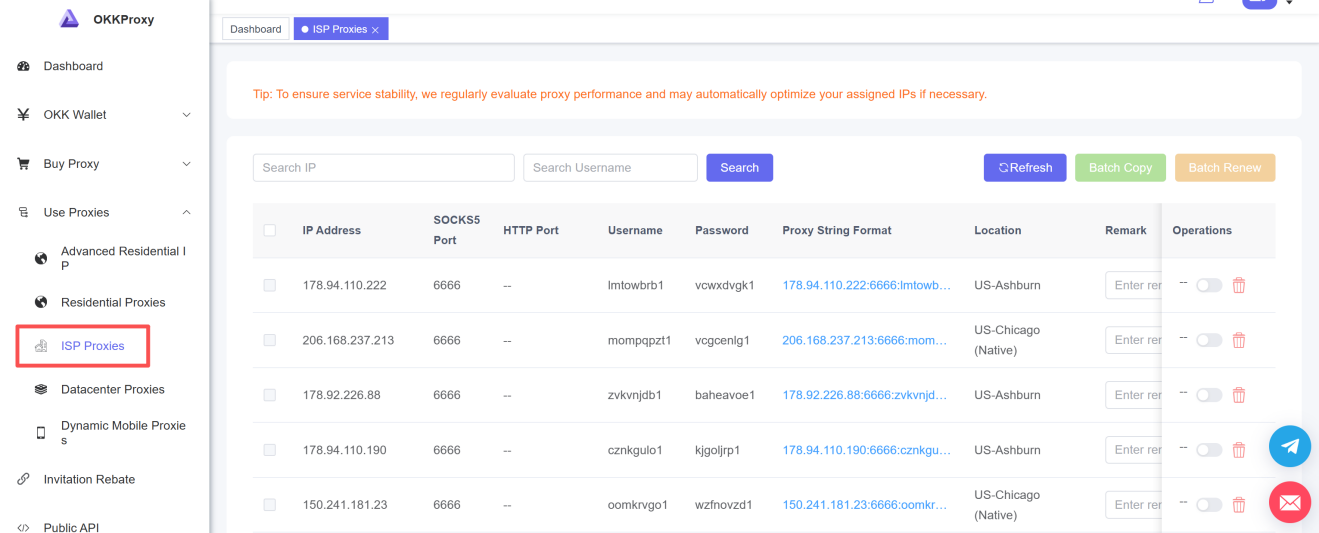Toggle the select-all header checkbox
1319x533 pixels.
point(270,230)
